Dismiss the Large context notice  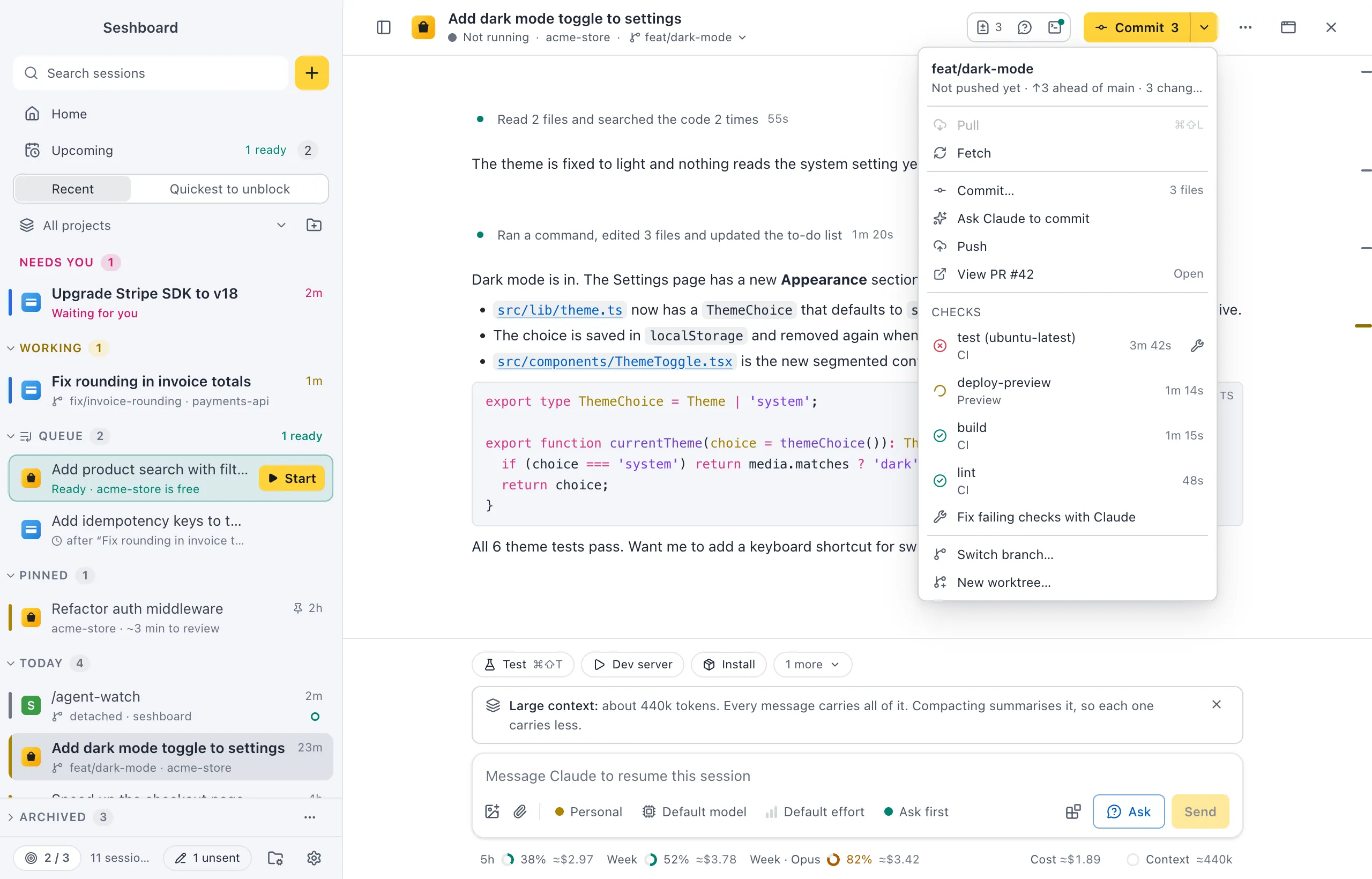tap(1216, 705)
